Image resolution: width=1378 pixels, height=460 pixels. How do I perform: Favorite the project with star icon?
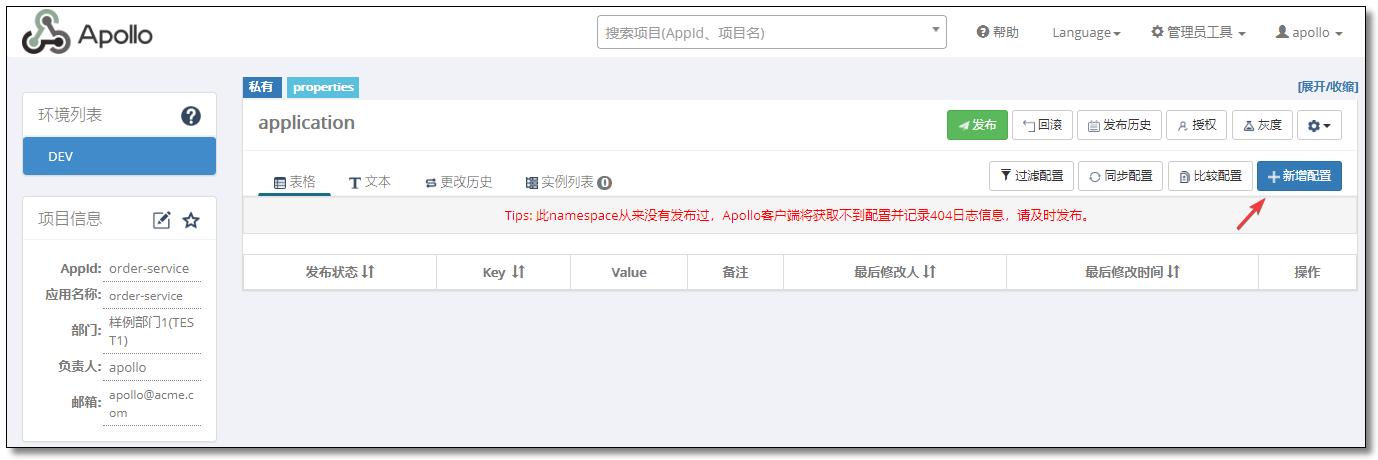[191, 220]
